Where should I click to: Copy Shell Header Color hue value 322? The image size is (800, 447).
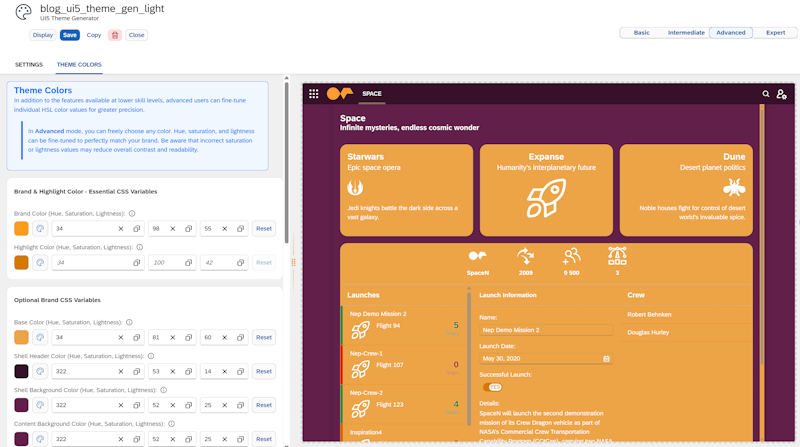click(x=137, y=371)
